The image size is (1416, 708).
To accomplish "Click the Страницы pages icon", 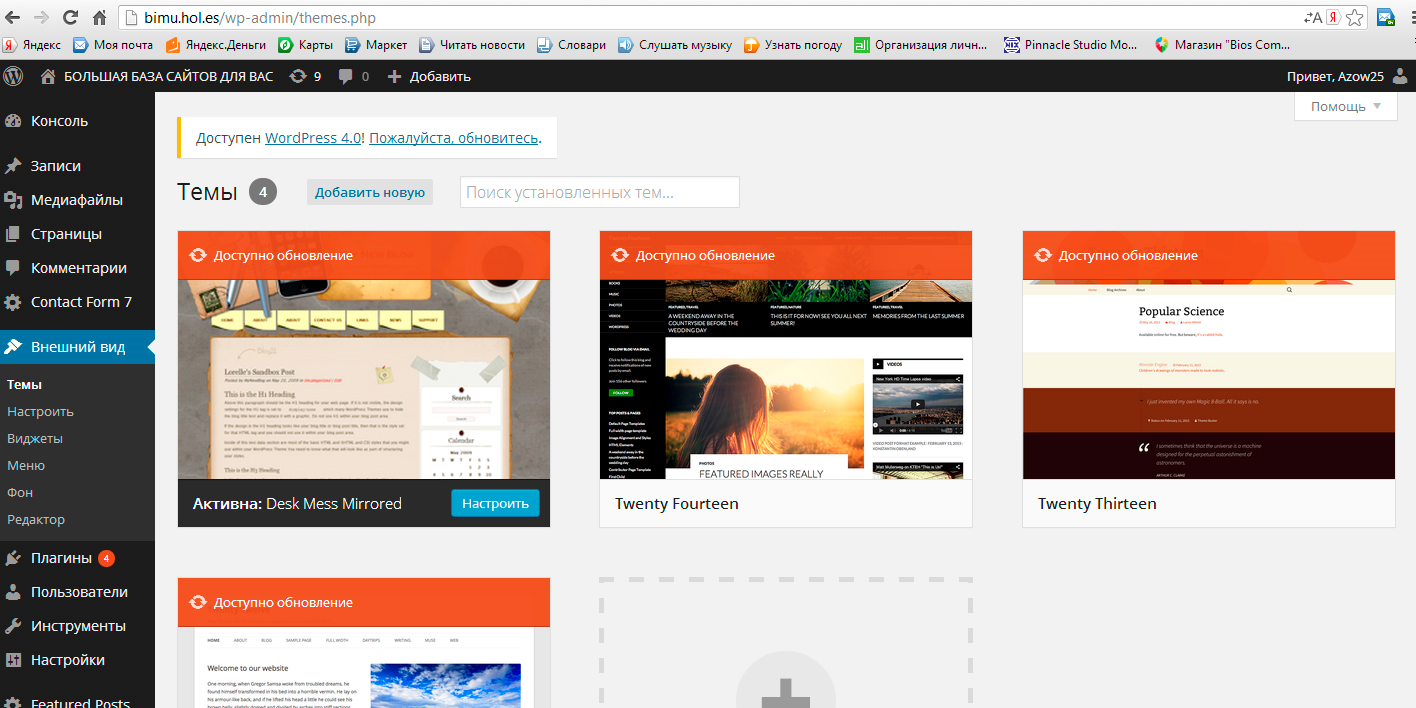I will [x=13, y=234].
